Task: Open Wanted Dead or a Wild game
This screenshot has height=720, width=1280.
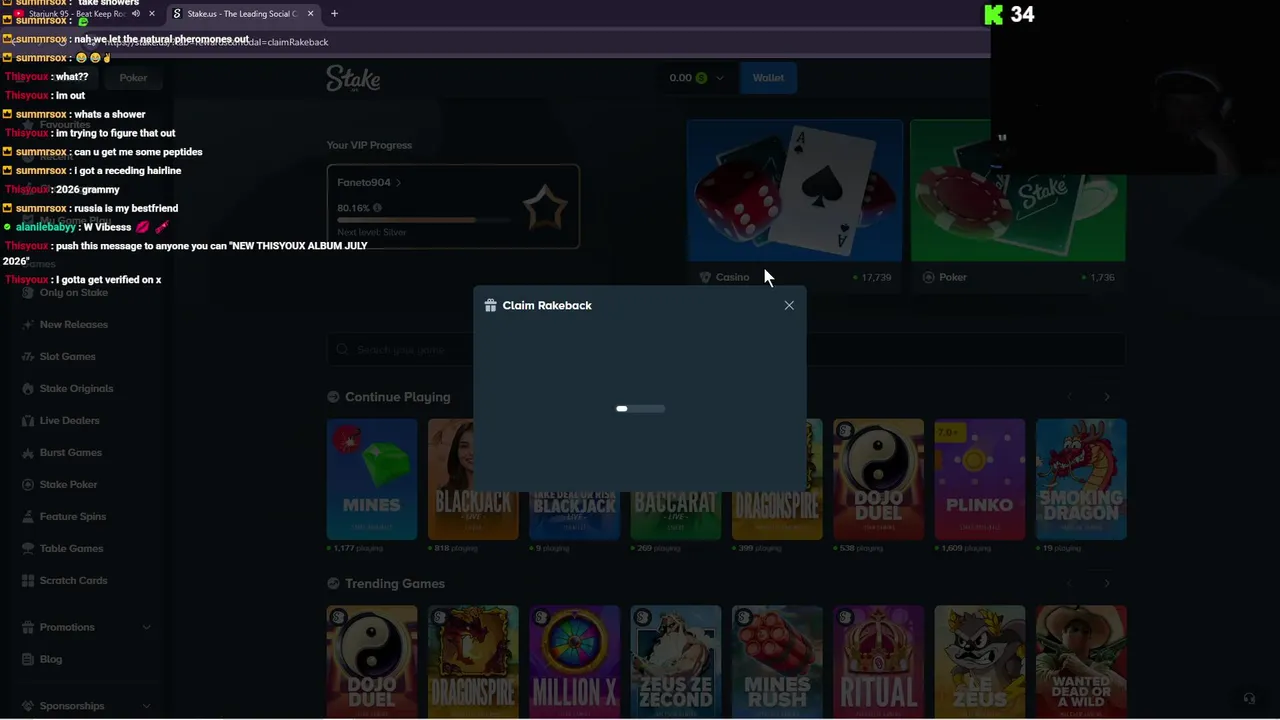Action: coord(1081,662)
